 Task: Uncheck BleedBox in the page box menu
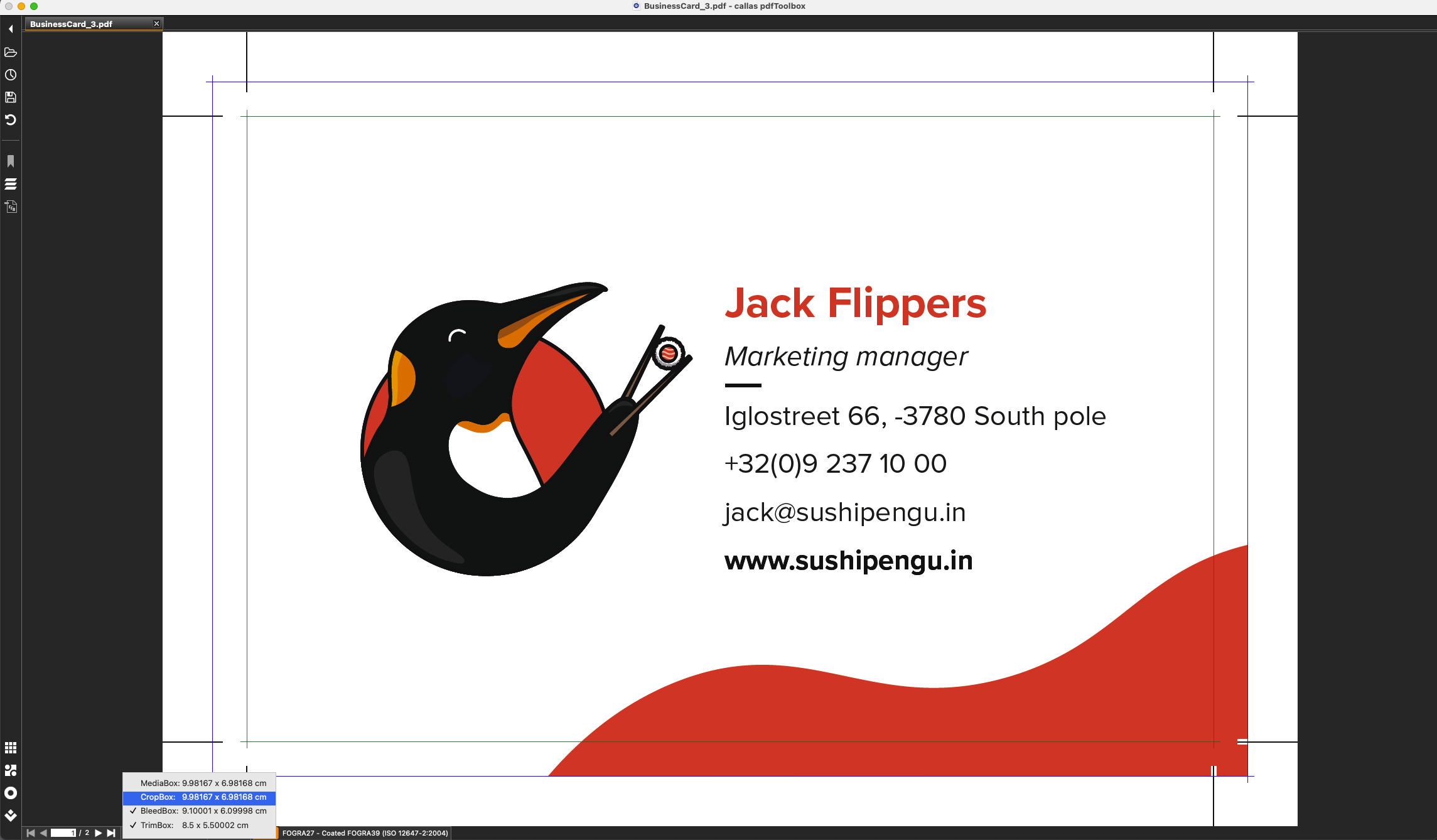(199, 810)
